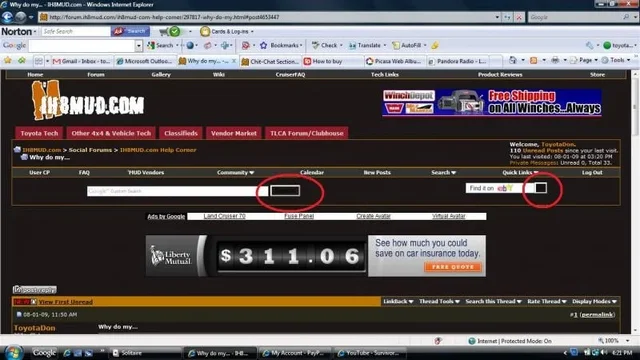The image size is (640, 360).
Task: Click the Stop loading red X icon
Action: (519, 17)
